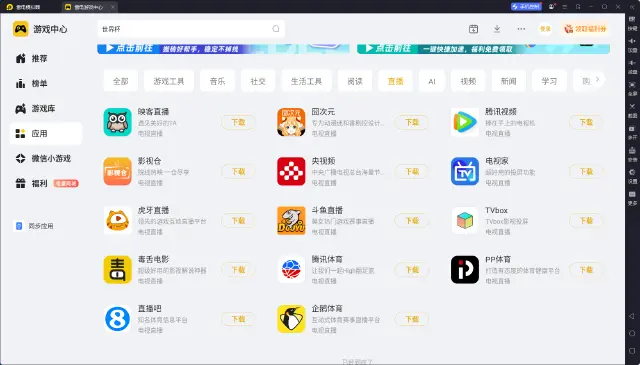Click the 领取福利券 coupon button
The image size is (640, 365).
586,29
